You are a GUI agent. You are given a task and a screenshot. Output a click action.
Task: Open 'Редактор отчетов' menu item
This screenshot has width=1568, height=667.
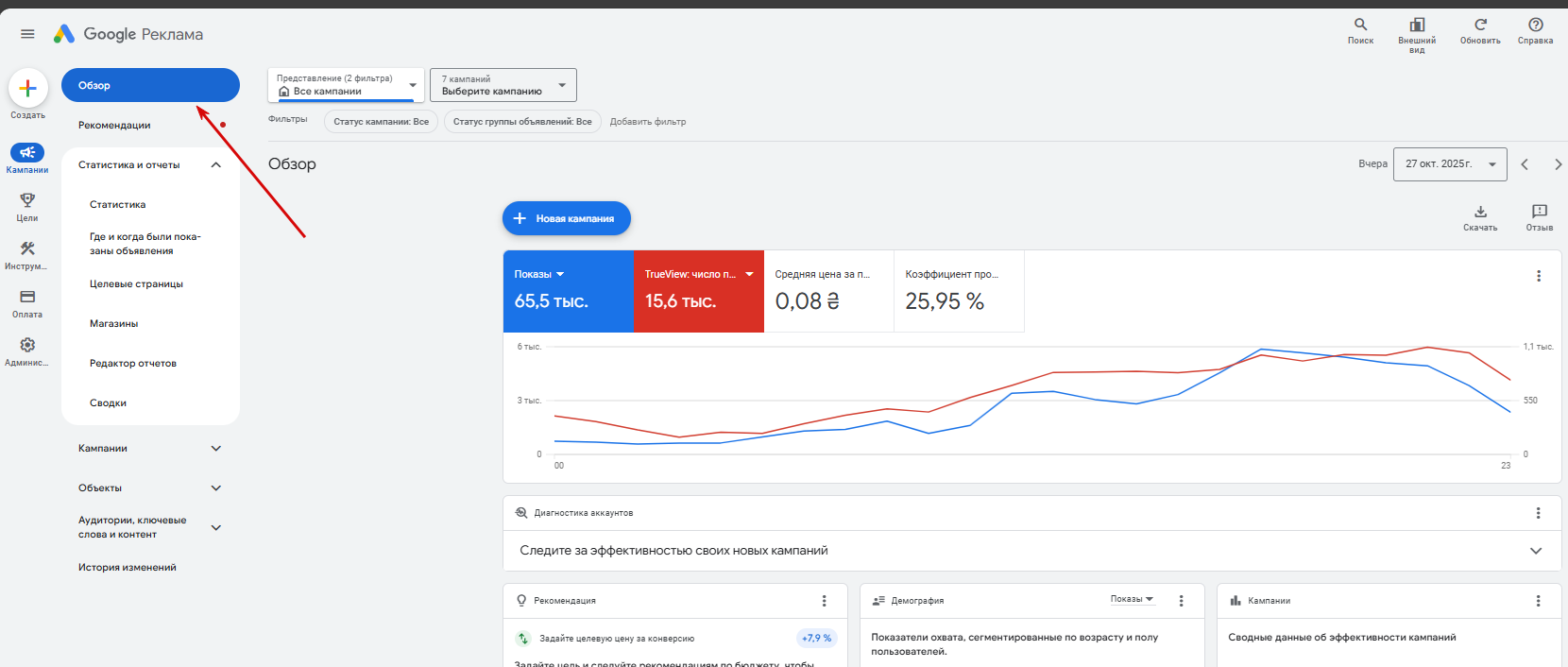point(133,364)
